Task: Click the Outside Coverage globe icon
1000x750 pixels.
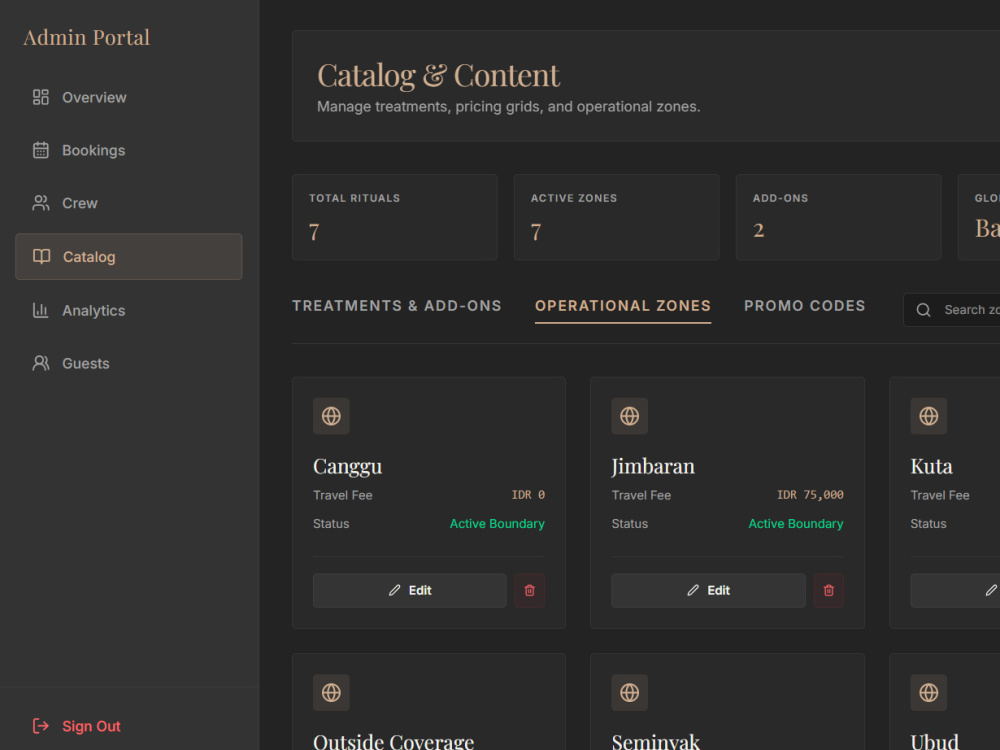Action: click(331, 693)
